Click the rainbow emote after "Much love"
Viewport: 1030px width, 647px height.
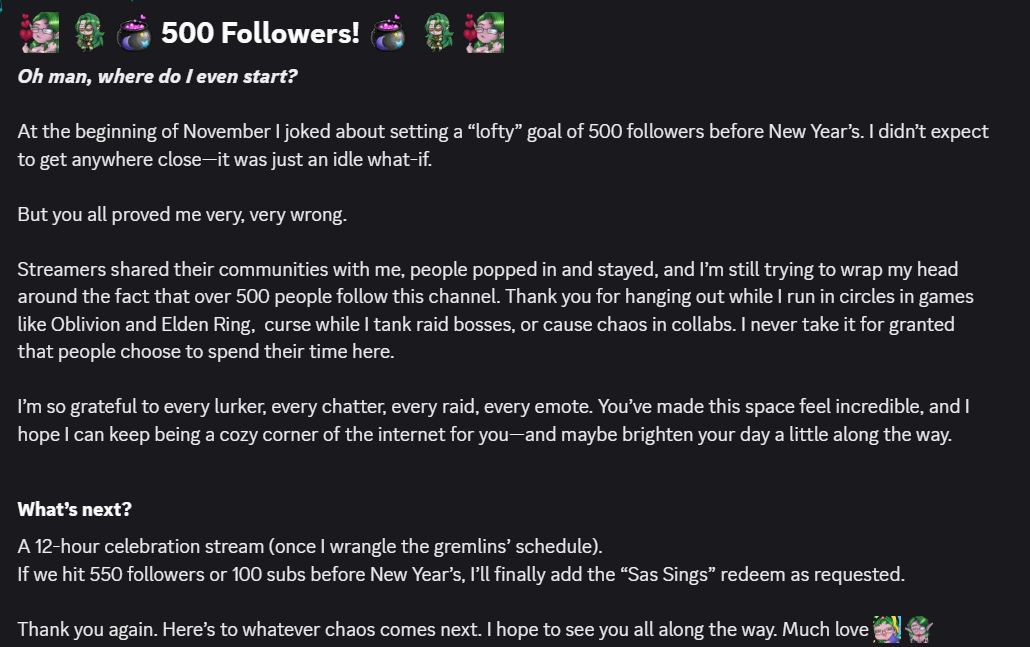pos(887,630)
